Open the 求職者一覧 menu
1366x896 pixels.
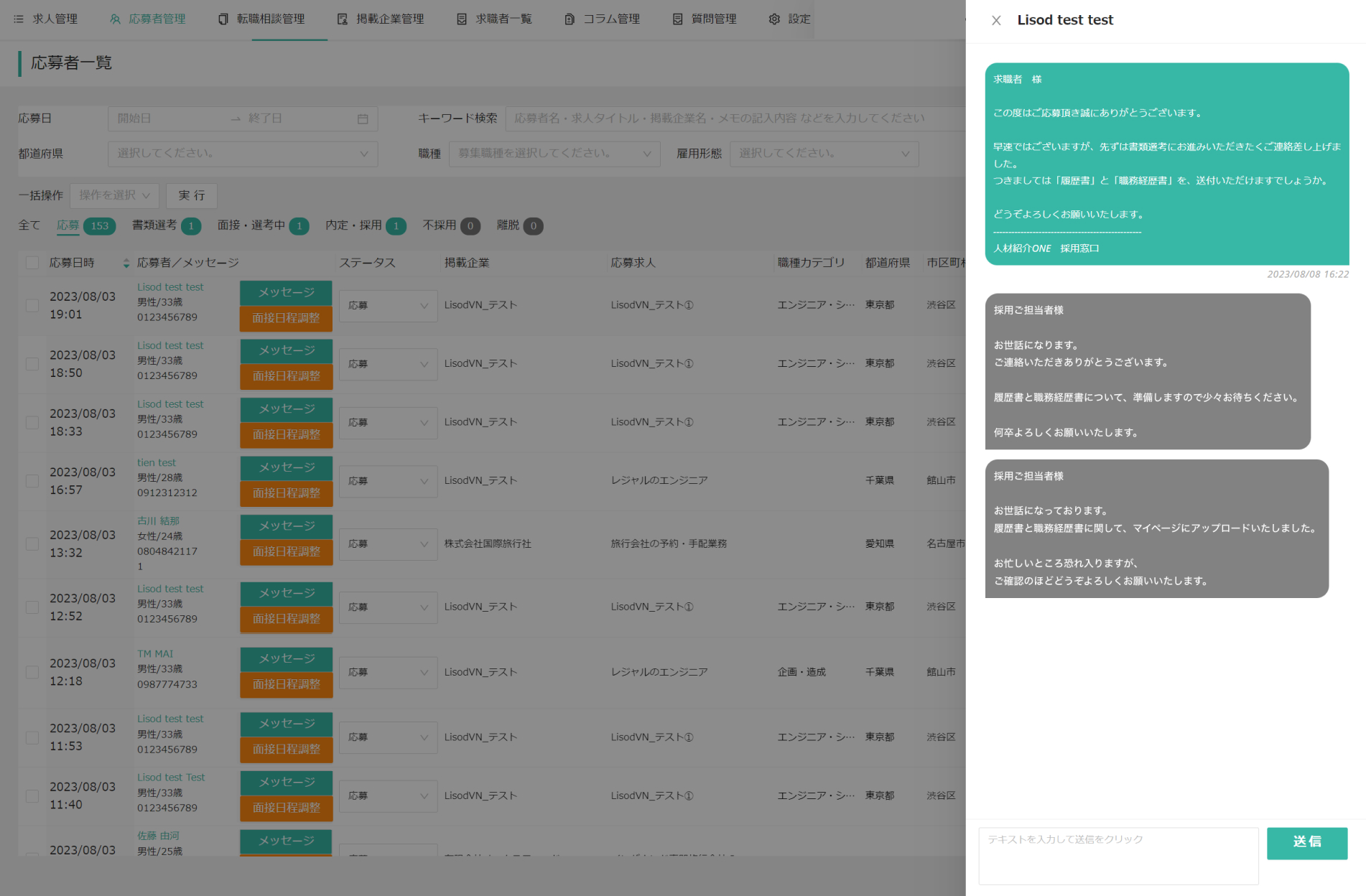495,19
